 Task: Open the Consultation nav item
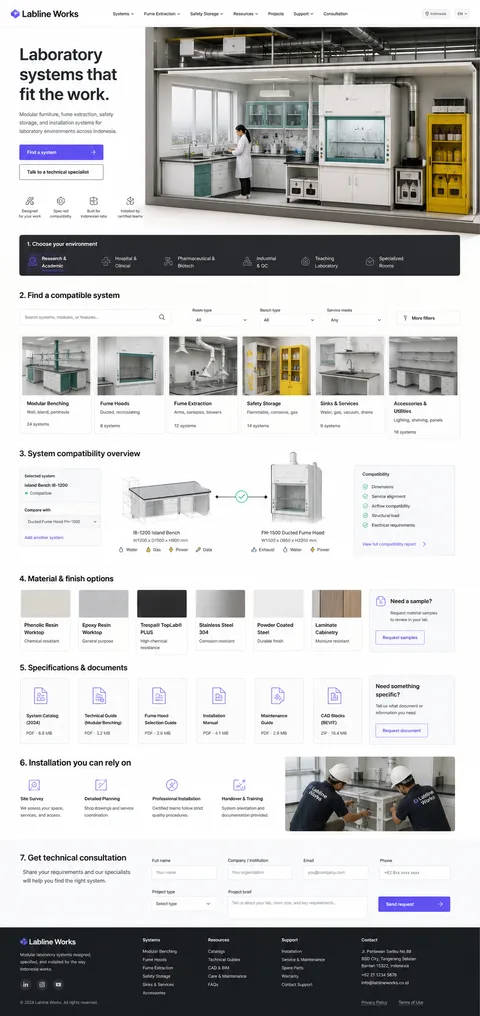point(336,14)
